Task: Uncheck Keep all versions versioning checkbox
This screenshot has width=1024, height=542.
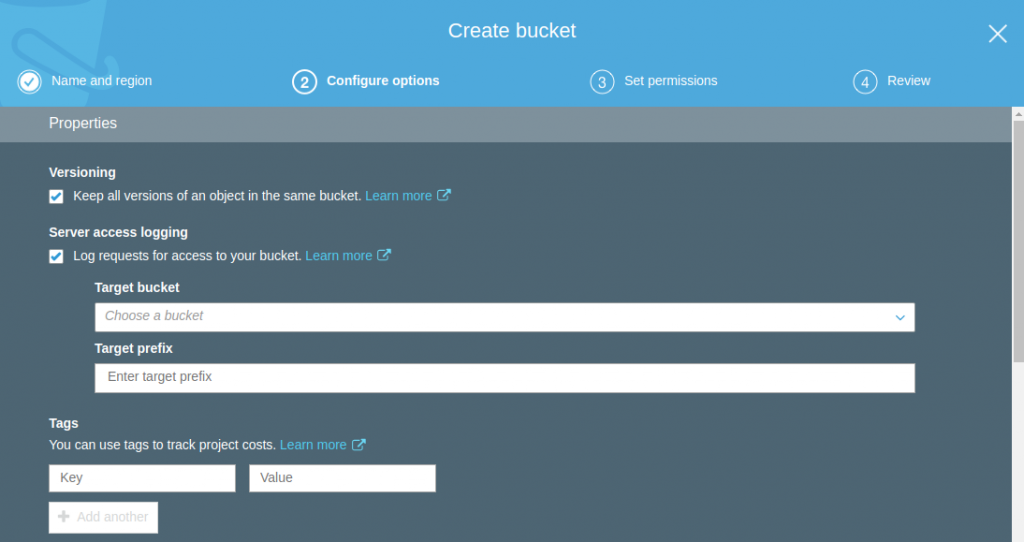Action: 56,197
